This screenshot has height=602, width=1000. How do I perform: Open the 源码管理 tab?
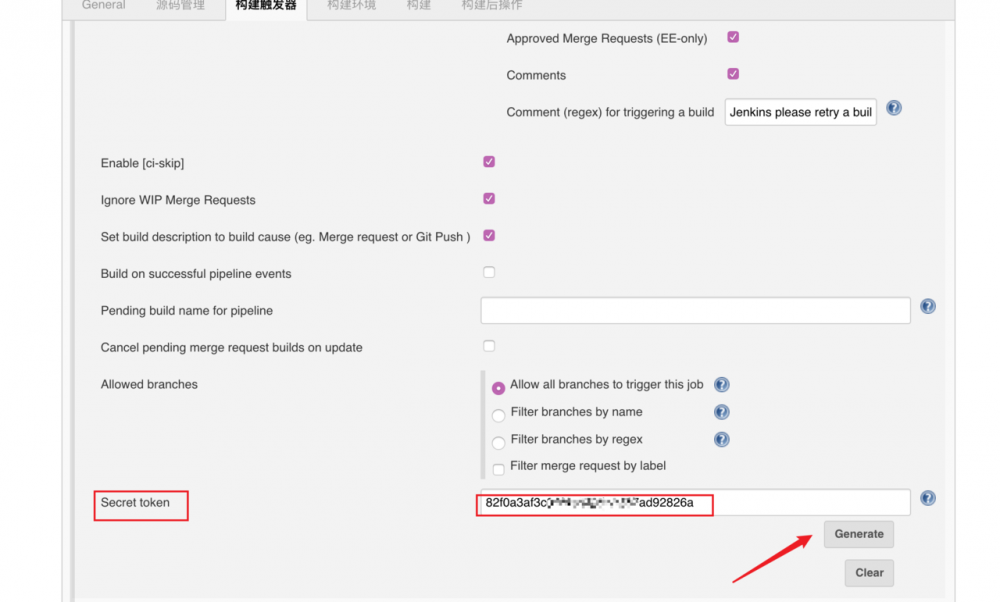click(180, 5)
